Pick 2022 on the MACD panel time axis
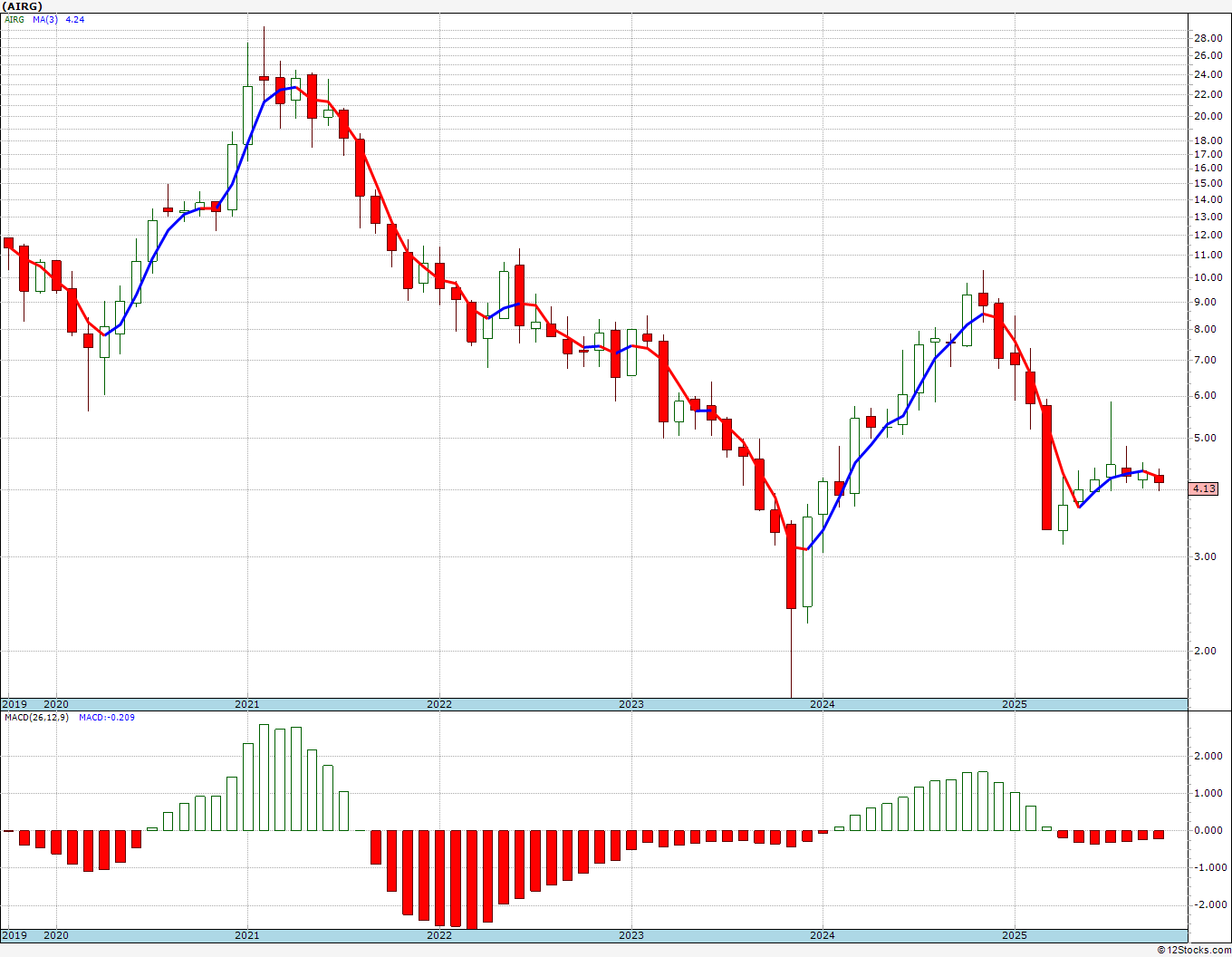 pyautogui.click(x=439, y=935)
